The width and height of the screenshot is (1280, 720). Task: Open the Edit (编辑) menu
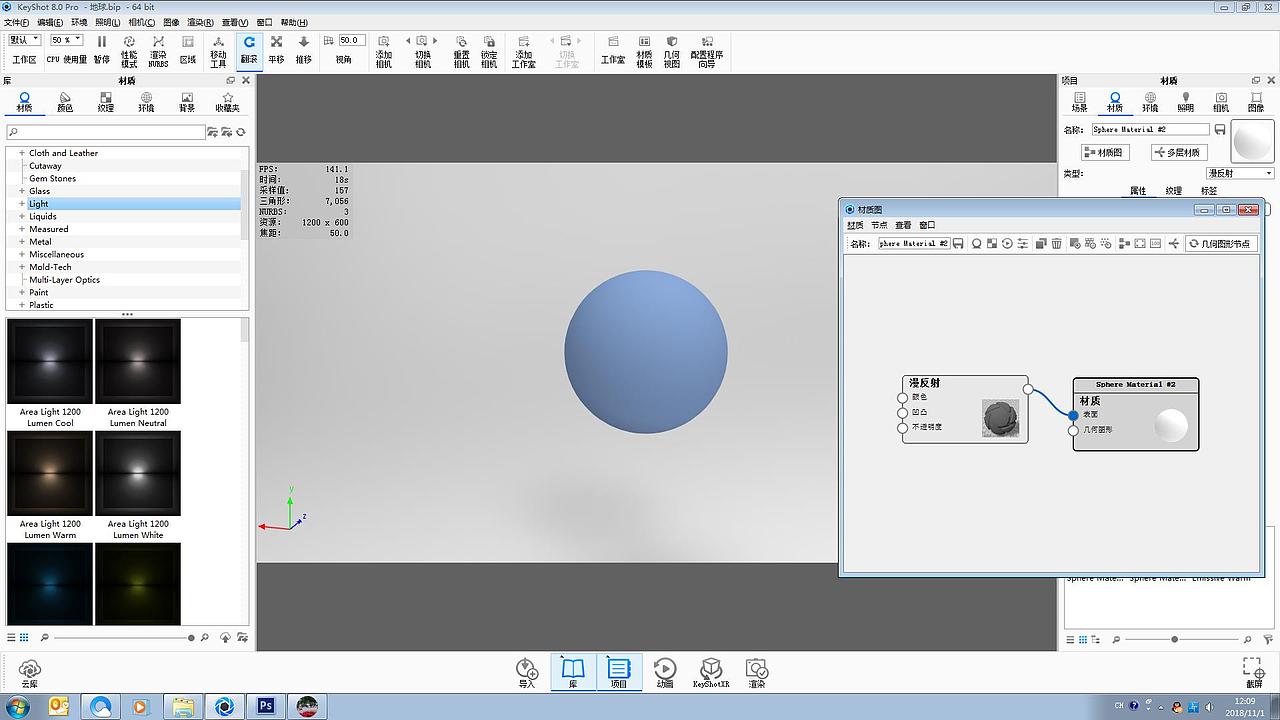50,22
